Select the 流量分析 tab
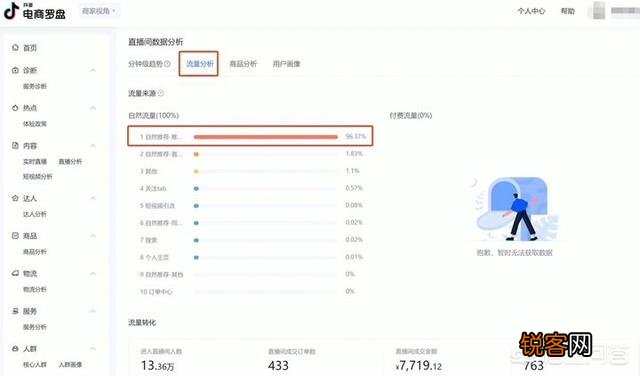This screenshot has height=376, width=640. [200, 64]
